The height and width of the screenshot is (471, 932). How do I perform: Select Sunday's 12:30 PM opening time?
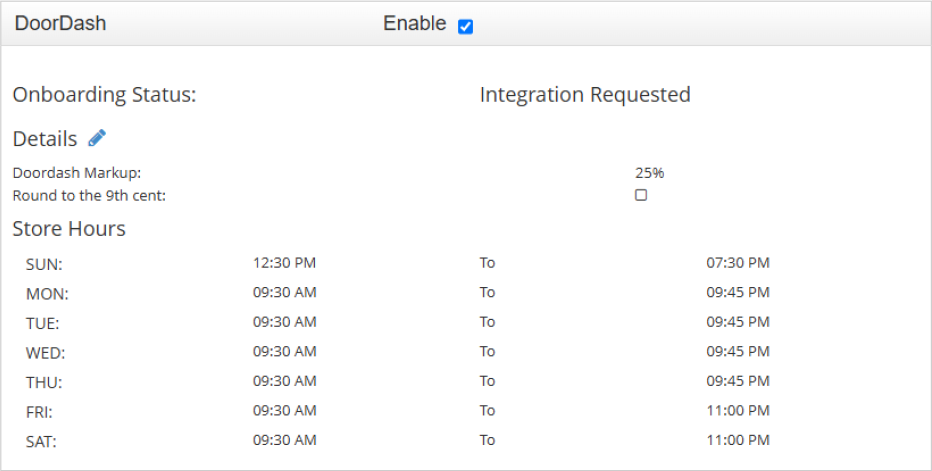(x=284, y=263)
